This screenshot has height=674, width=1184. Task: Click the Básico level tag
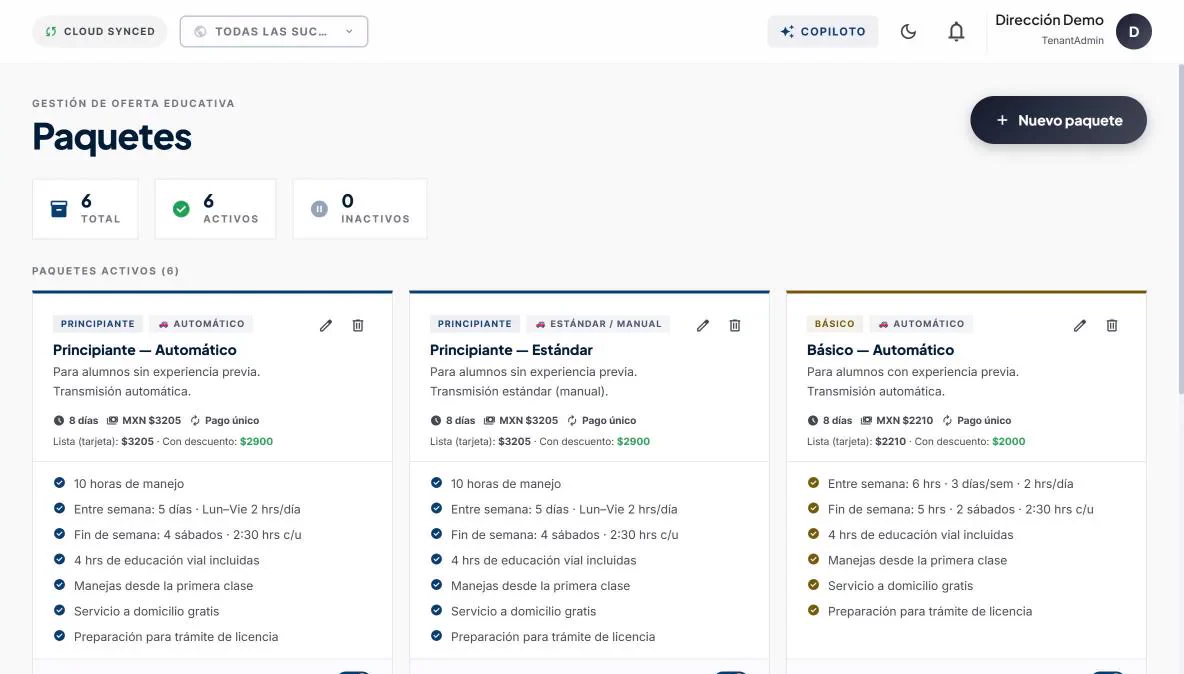(x=834, y=324)
